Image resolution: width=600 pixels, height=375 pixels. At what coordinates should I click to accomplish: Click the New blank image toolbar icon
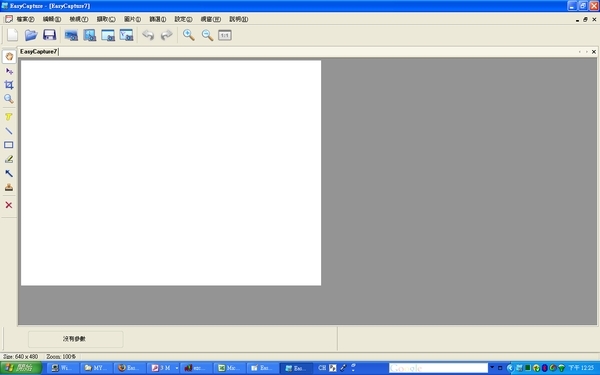[x=13, y=35]
